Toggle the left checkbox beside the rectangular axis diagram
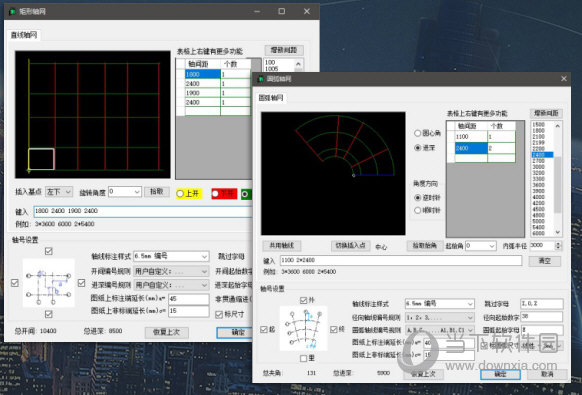The image size is (582, 395). pyautogui.click(x=14, y=283)
